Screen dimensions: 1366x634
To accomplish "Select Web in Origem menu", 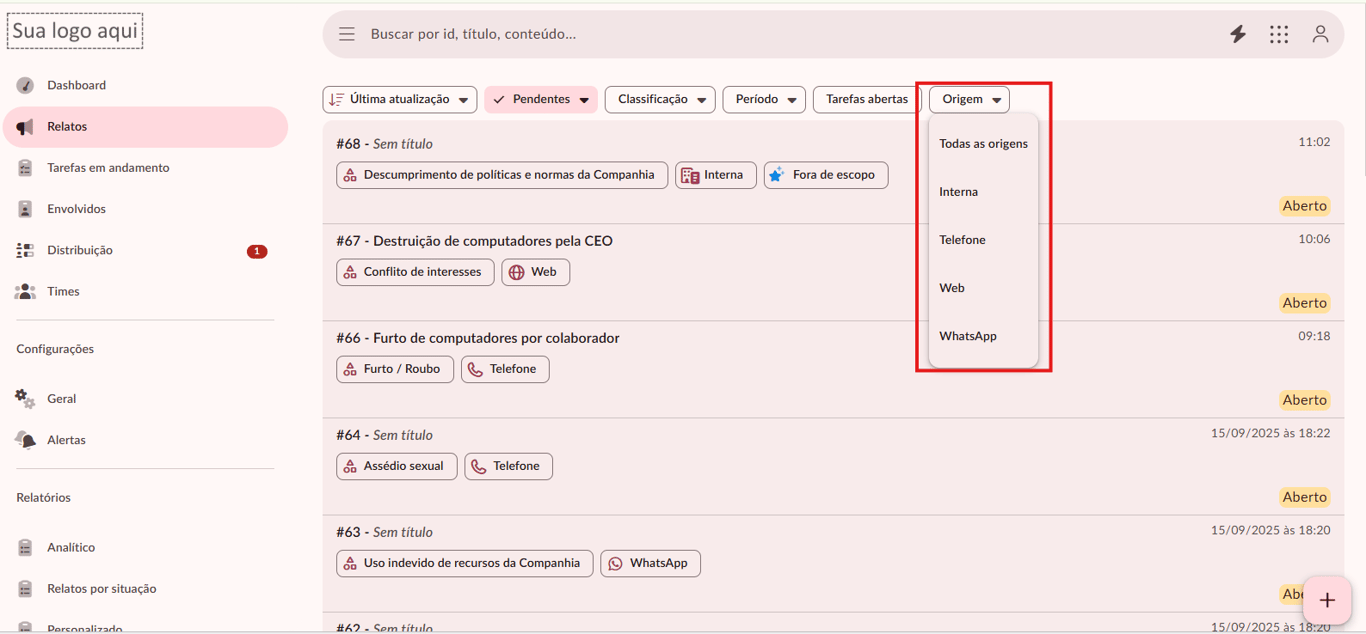I will click(984, 288).
